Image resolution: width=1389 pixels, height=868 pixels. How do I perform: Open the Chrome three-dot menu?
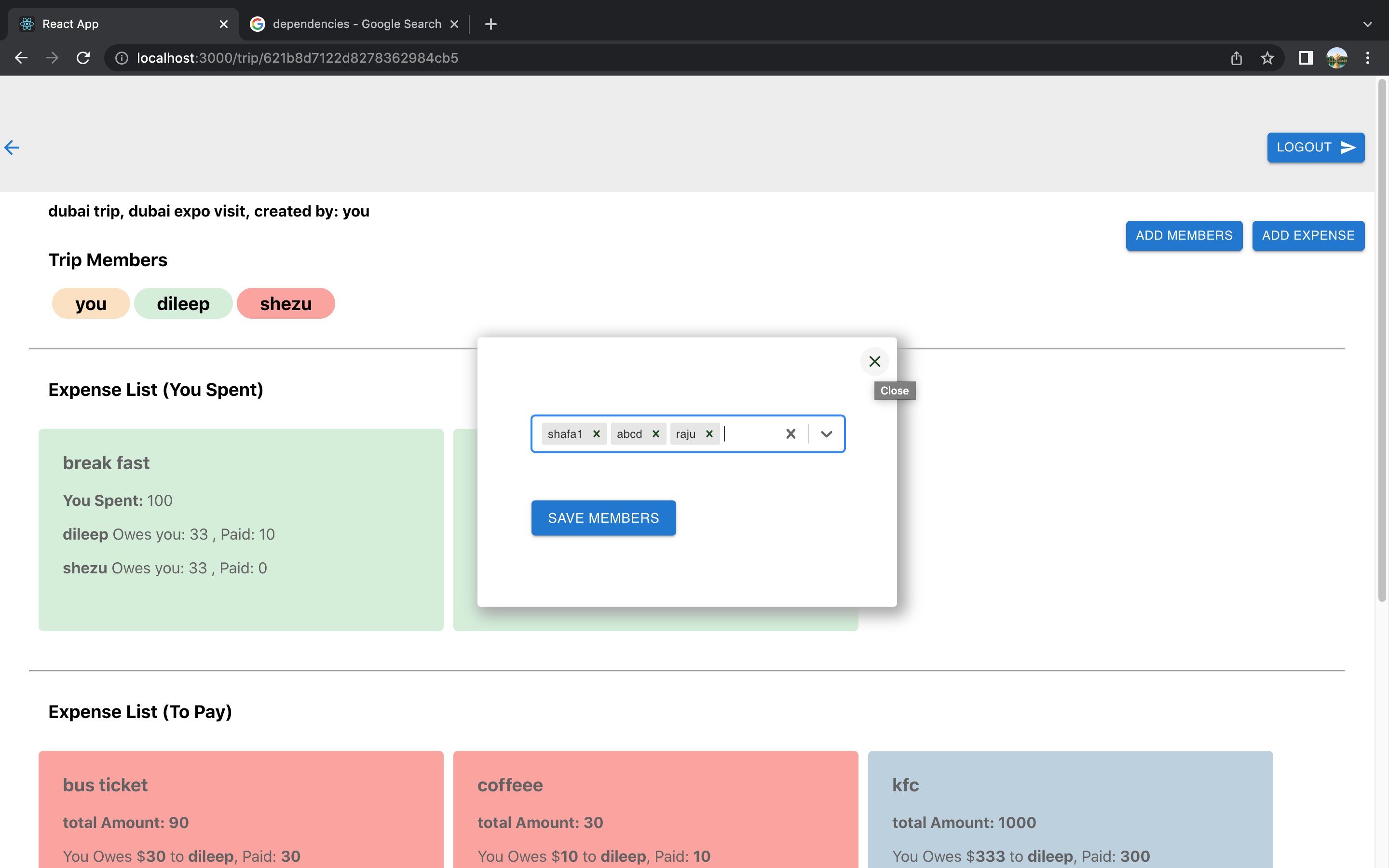click(x=1368, y=58)
